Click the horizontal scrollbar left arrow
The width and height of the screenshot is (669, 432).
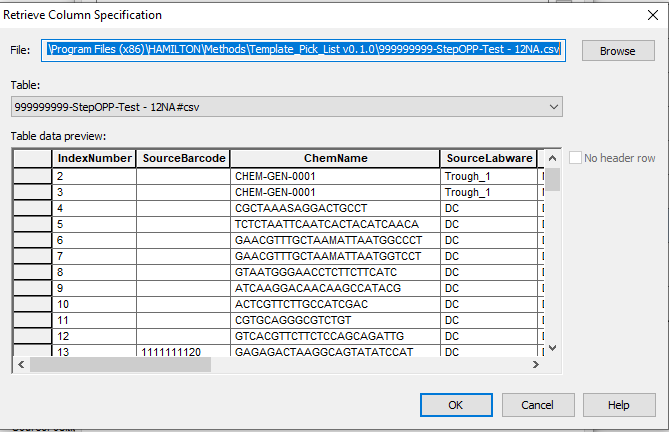tap(21, 364)
